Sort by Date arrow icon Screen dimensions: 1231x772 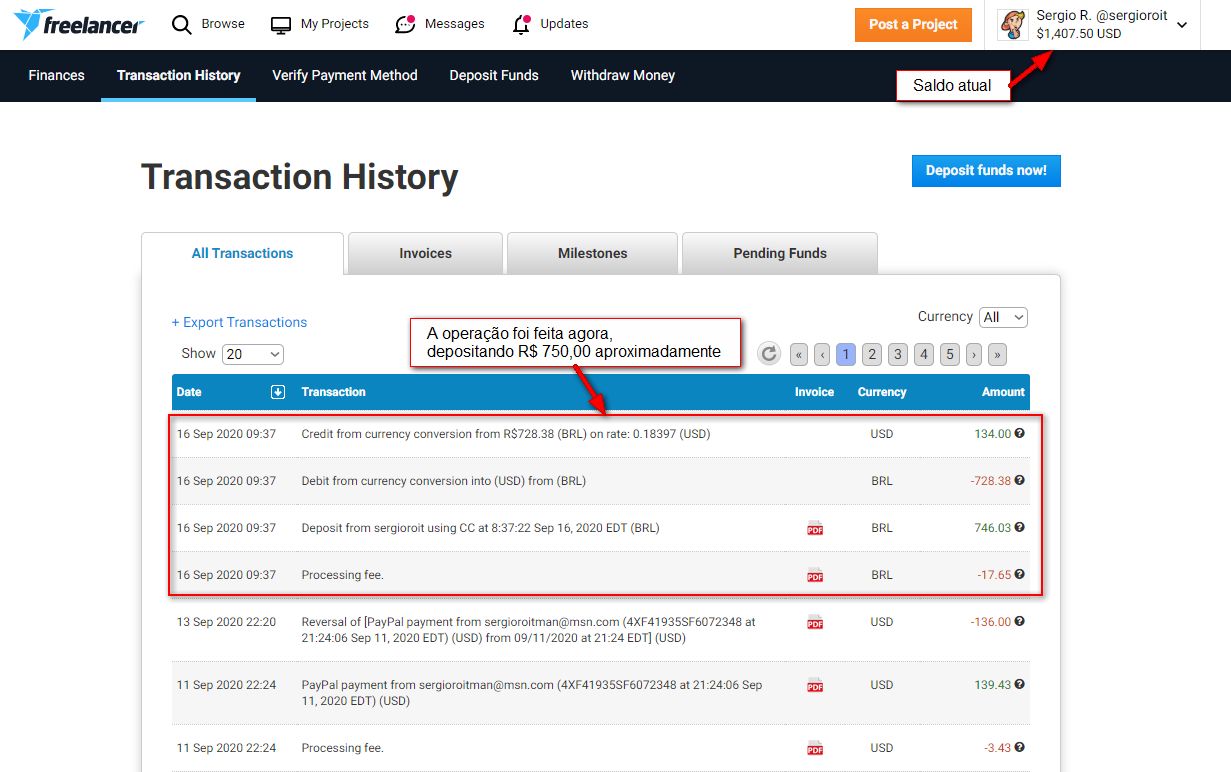coord(278,392)
